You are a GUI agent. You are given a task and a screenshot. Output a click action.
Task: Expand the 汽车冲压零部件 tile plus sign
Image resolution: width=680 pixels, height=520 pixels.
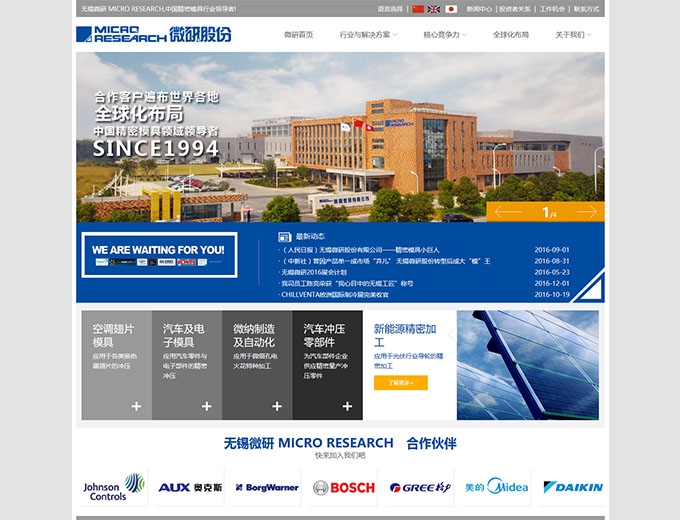point(348,406)
